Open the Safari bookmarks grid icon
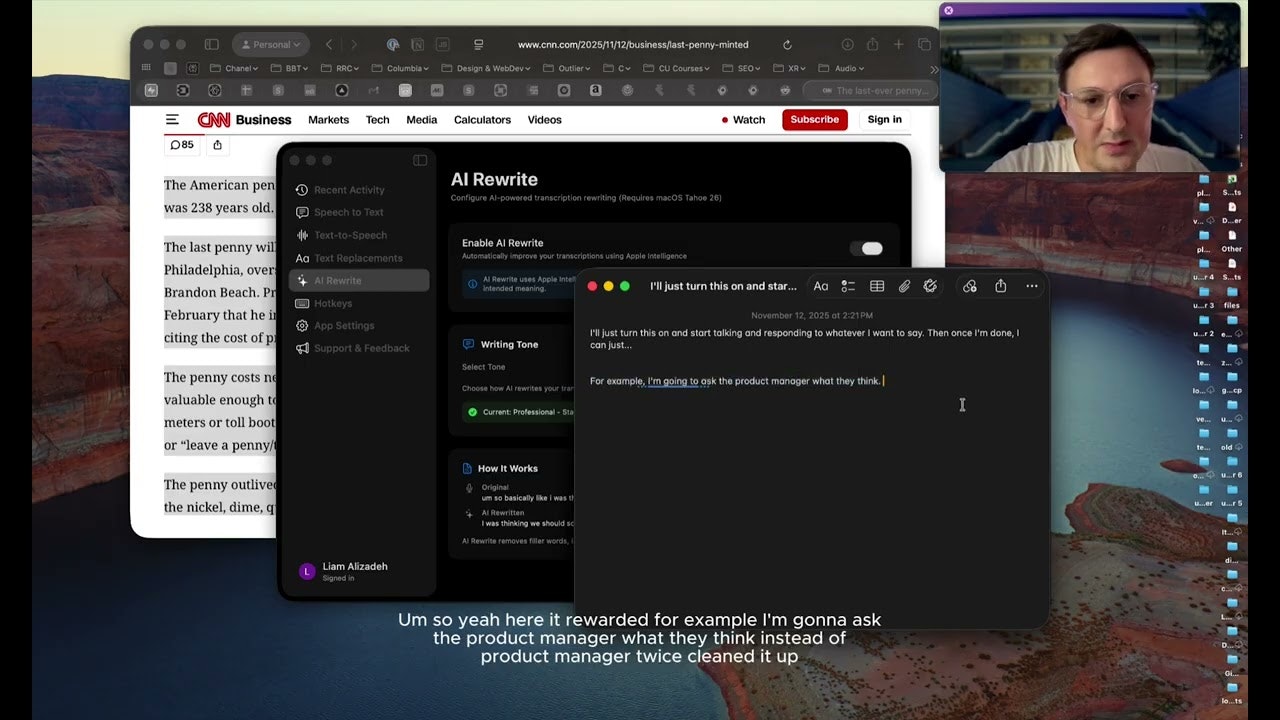 tap(146, 68)
